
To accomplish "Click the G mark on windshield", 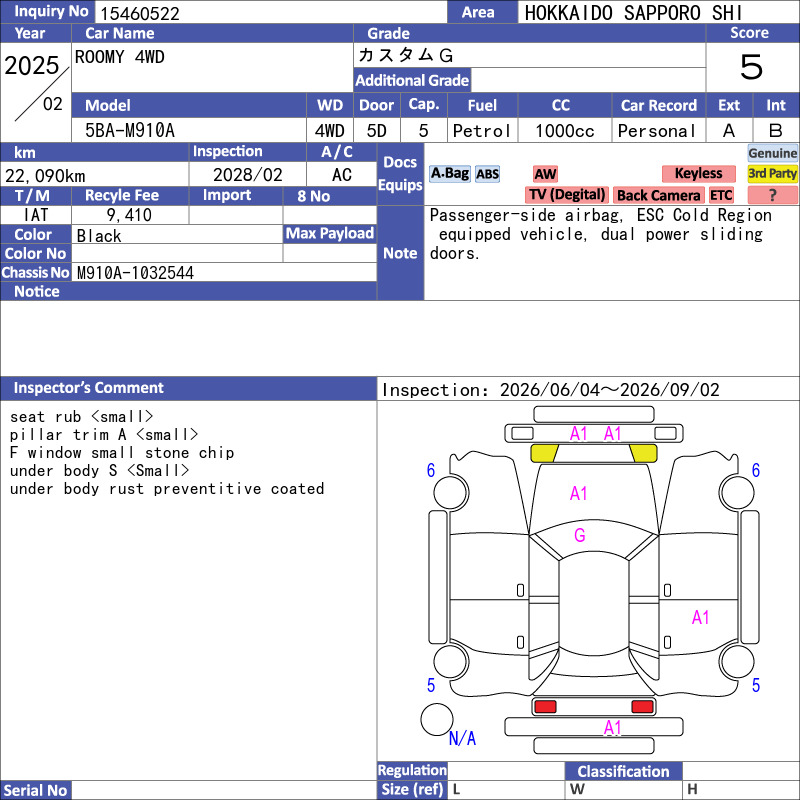I will (x=580, y=535).
